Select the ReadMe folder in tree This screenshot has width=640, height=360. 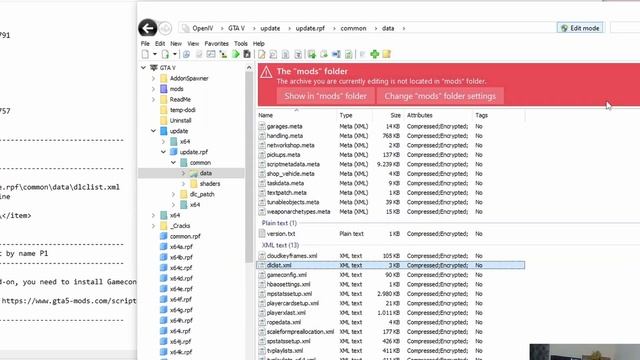pyautogui.click(x=180, y=100)
